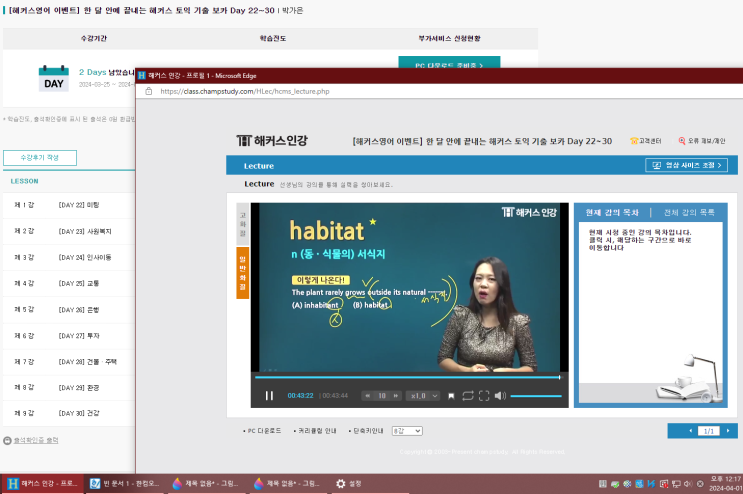743x494 pixels.
Task: Click PC 다운로드 link below player
Action: tap(263, 431)
